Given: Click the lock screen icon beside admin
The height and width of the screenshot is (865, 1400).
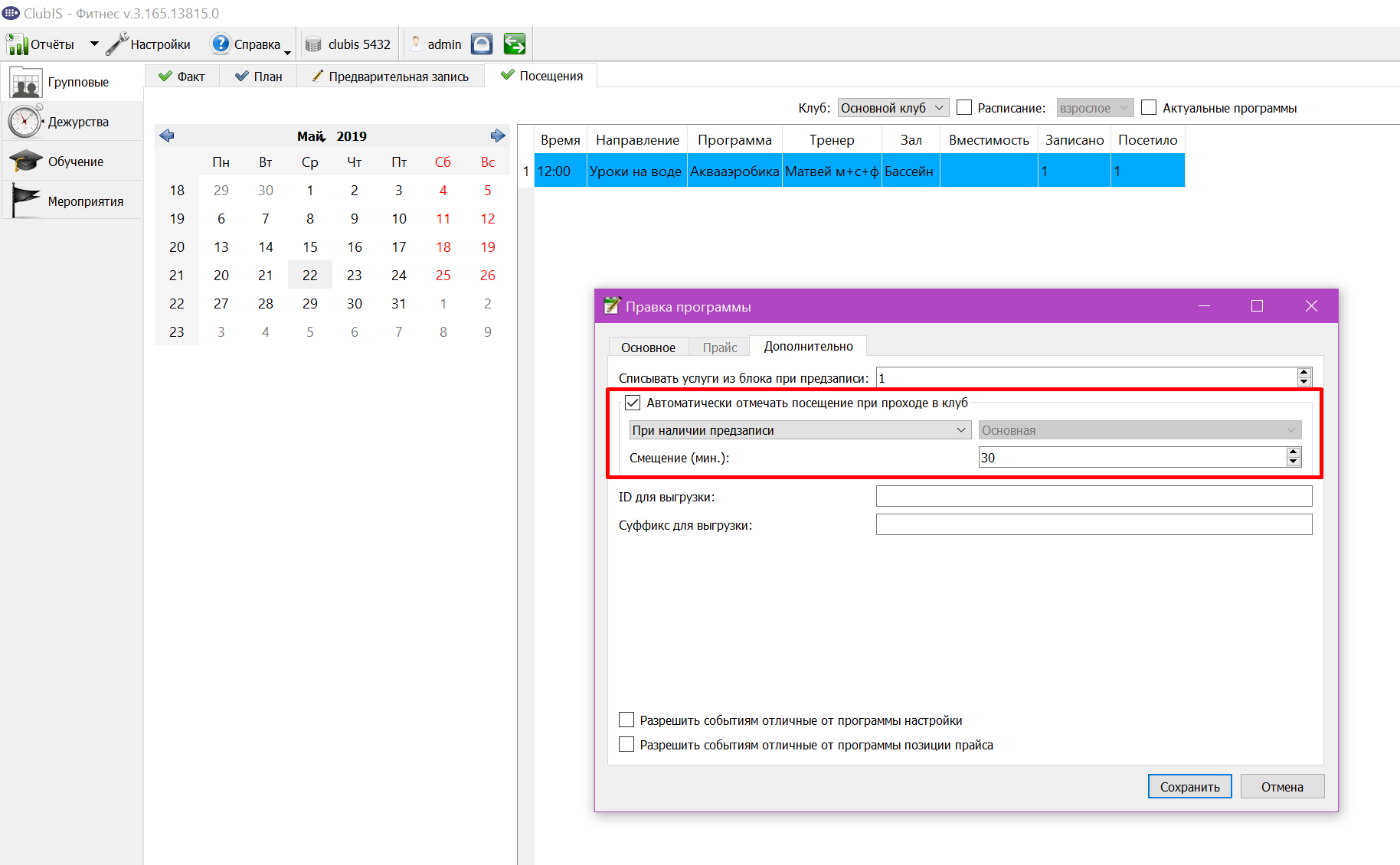Looking at the screenshot, I should (x=482, y=44).
